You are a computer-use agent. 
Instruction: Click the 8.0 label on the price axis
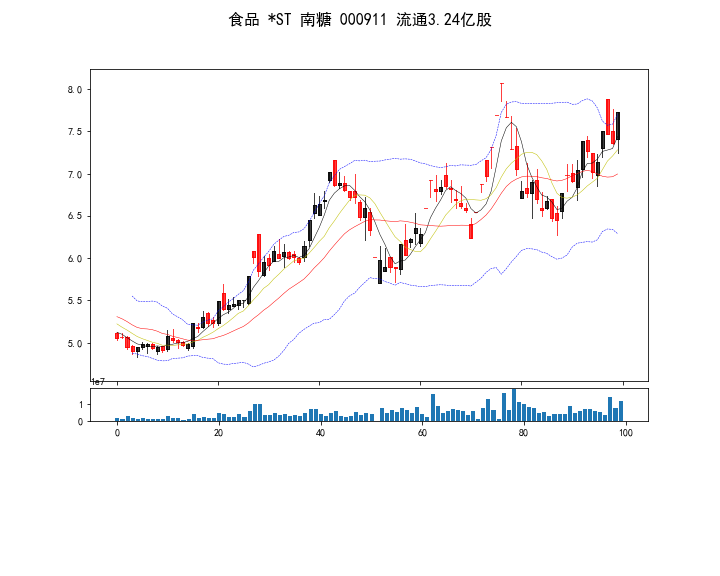[75, 90]
